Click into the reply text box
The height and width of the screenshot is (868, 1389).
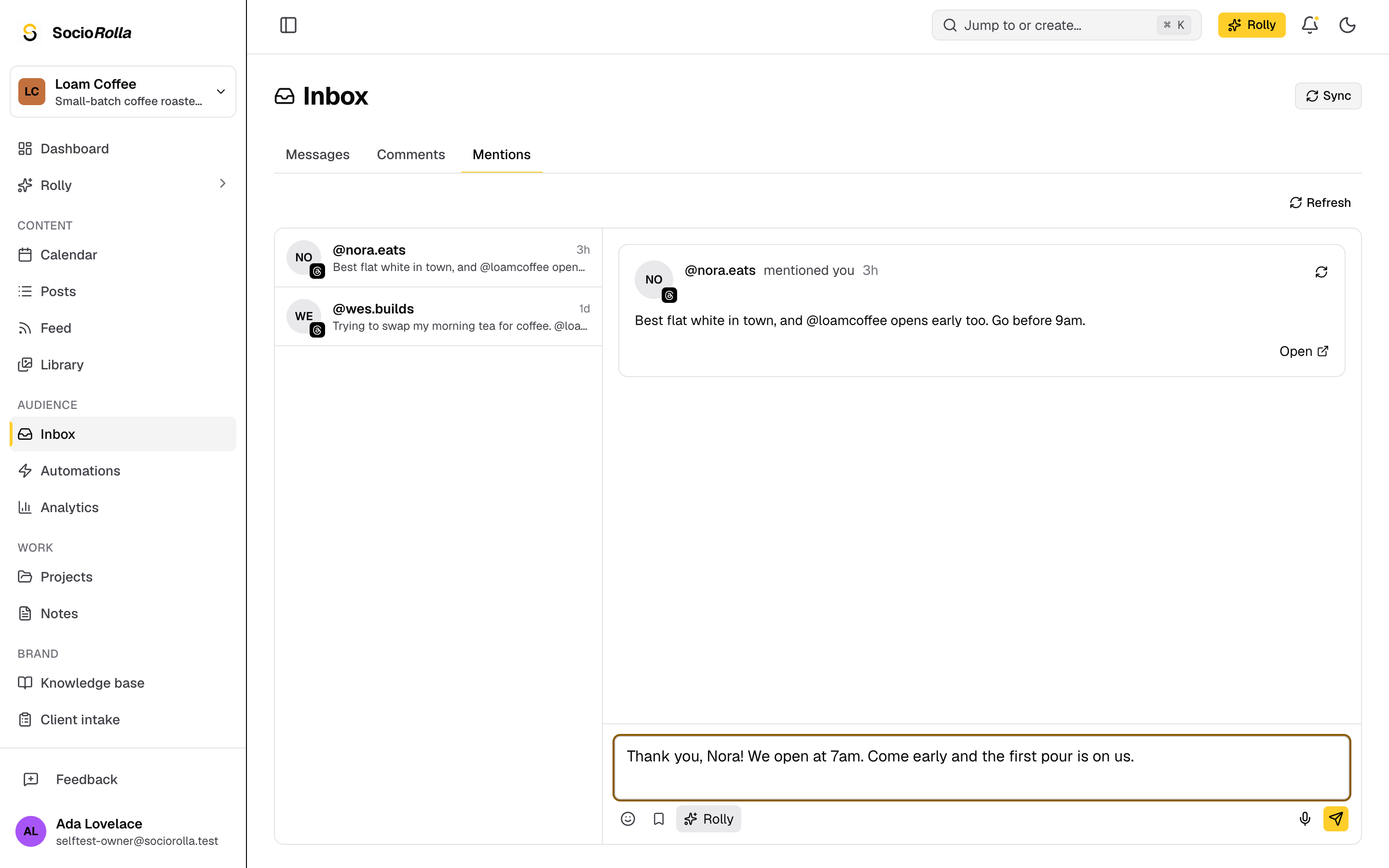pos(981,768)
